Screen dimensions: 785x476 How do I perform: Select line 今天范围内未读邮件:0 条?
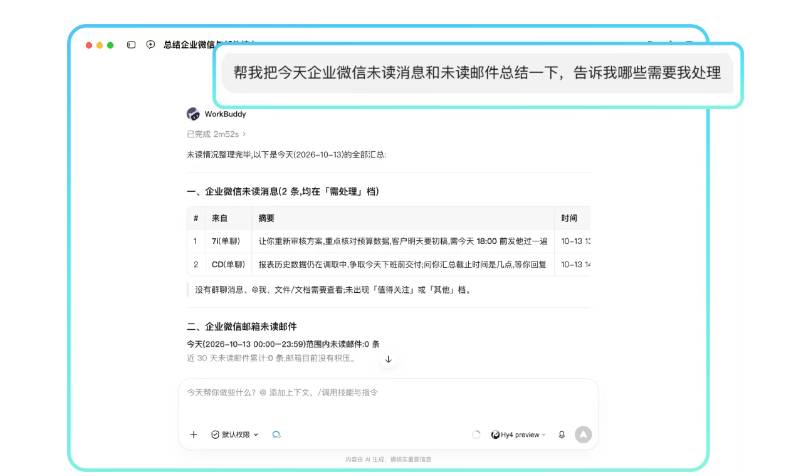tap(283, 344)
